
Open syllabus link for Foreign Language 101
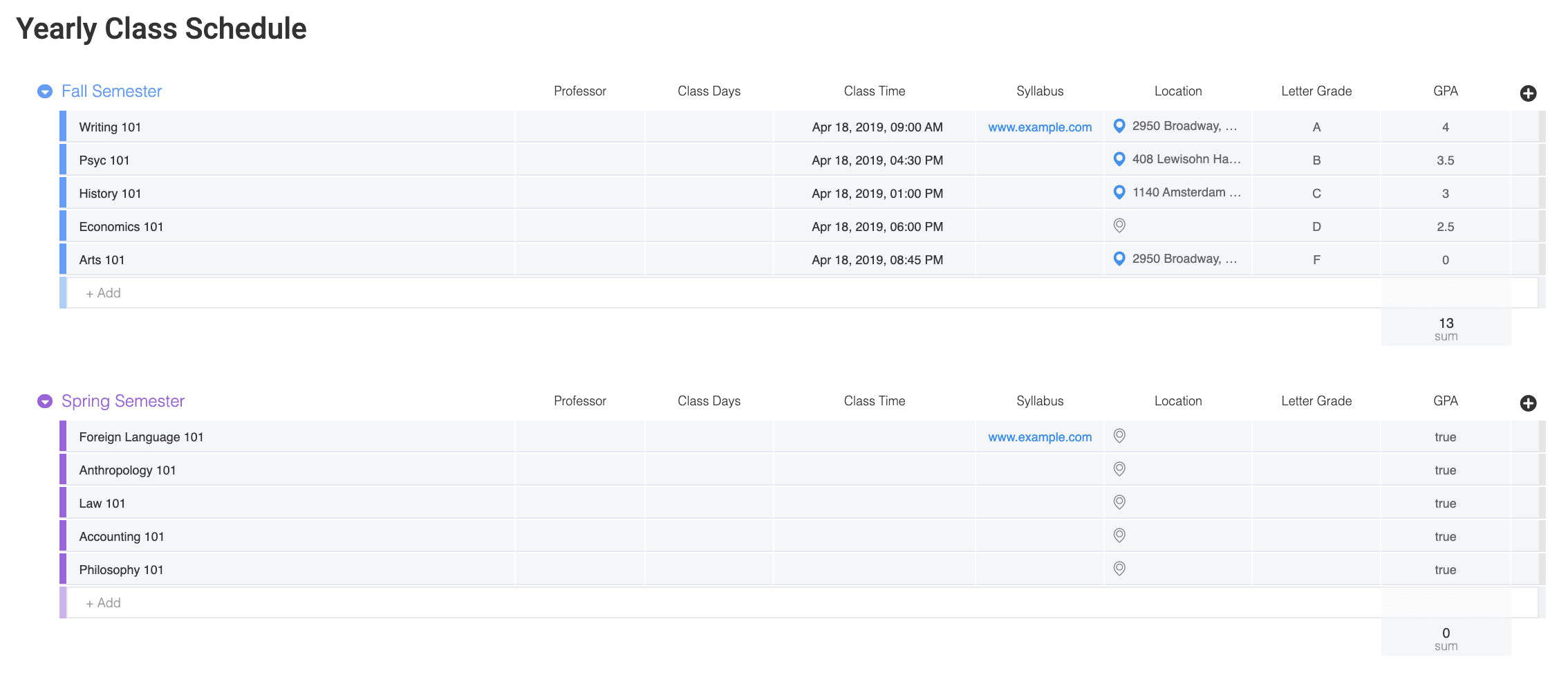click(x=1040, y=437)
